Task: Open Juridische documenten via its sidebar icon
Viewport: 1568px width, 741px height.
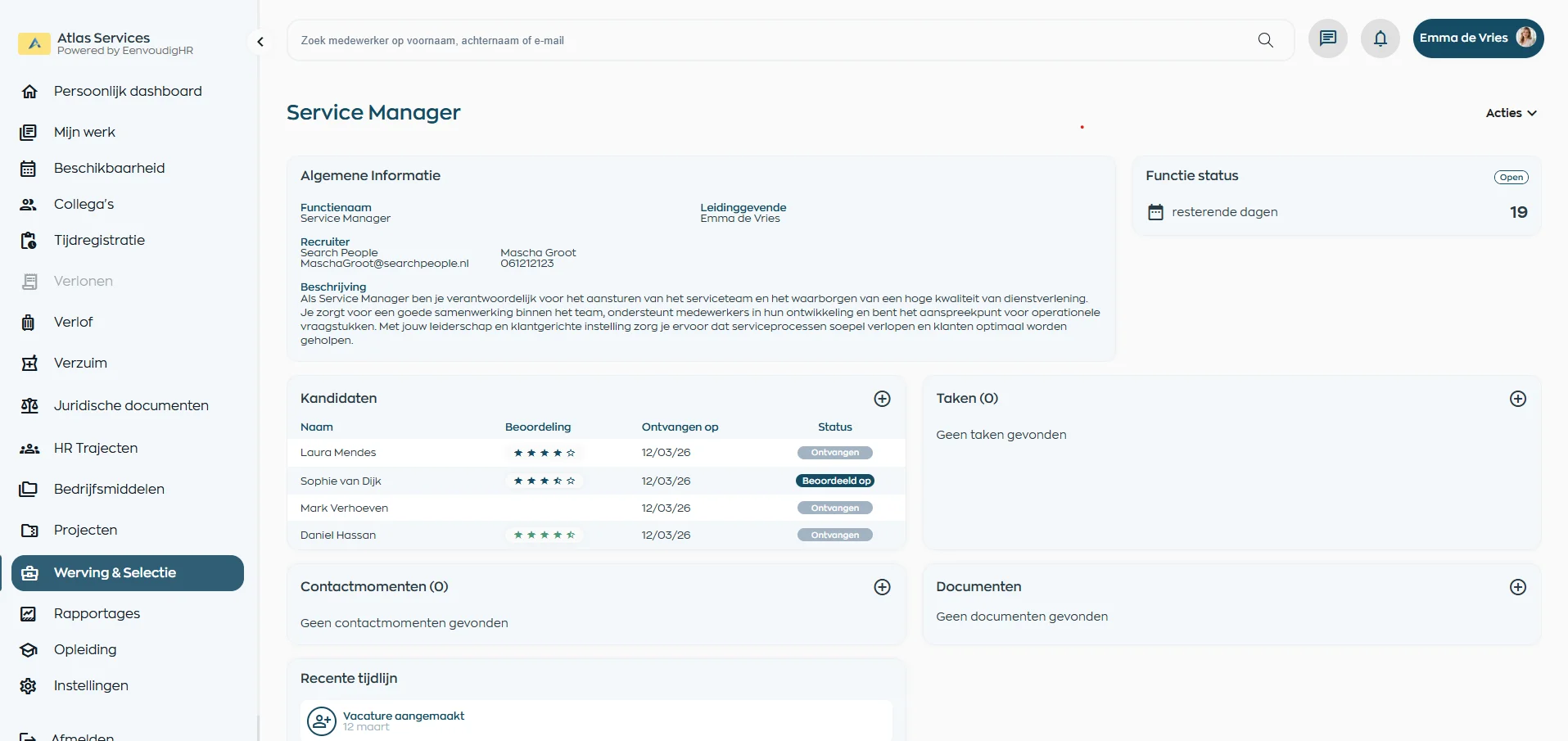Action: coord(29,405)
